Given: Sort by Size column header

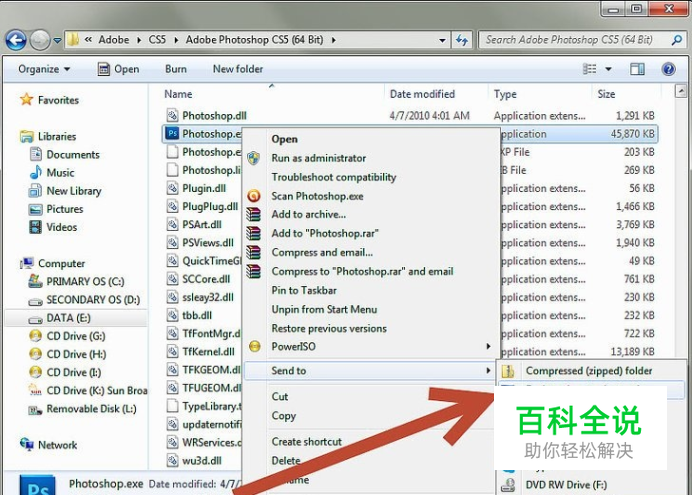Looking at the screenshot, I should point(606,94).
